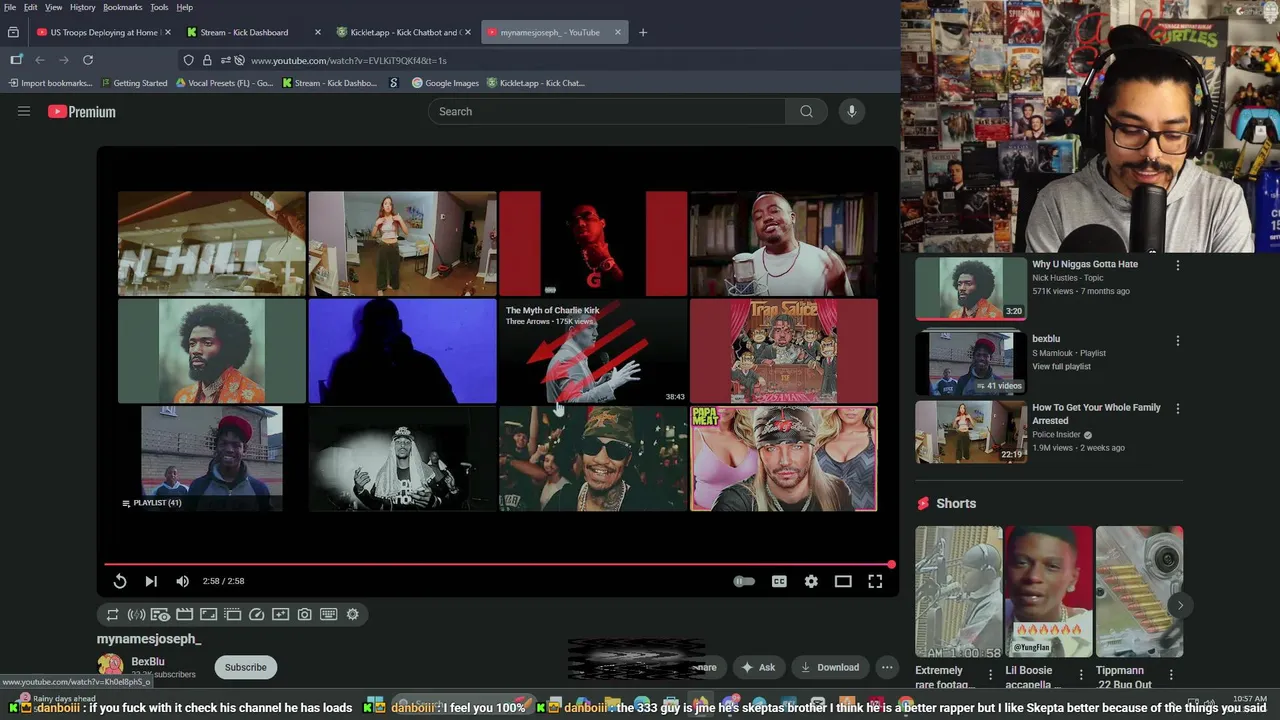Click playback speed gauge icon

256,614
